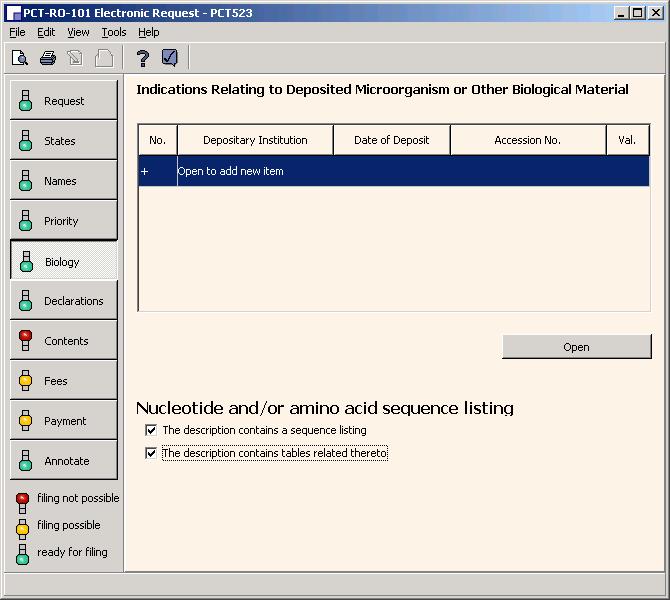Screen dimensions: 670x600
Task: Click the 'Accession No.' column header
Action: 528,140
